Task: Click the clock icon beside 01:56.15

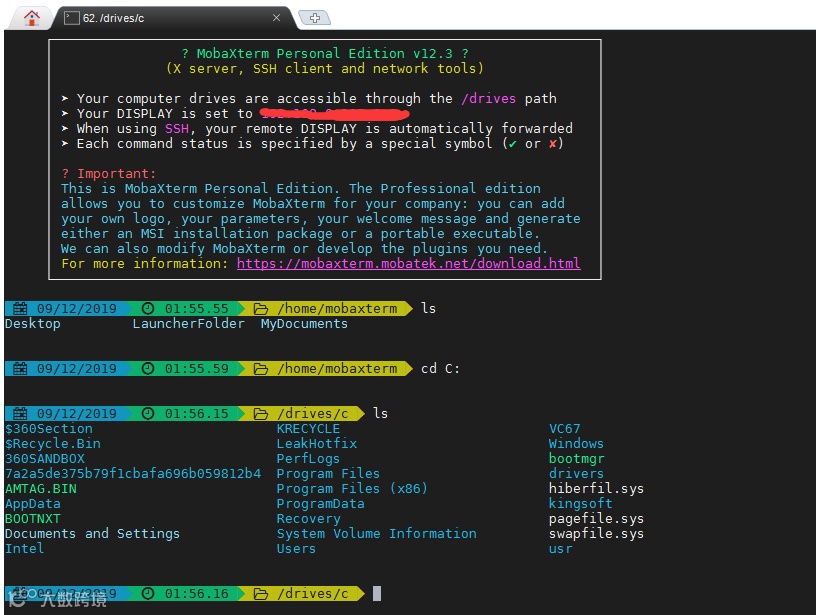Action: click(148, 414)
